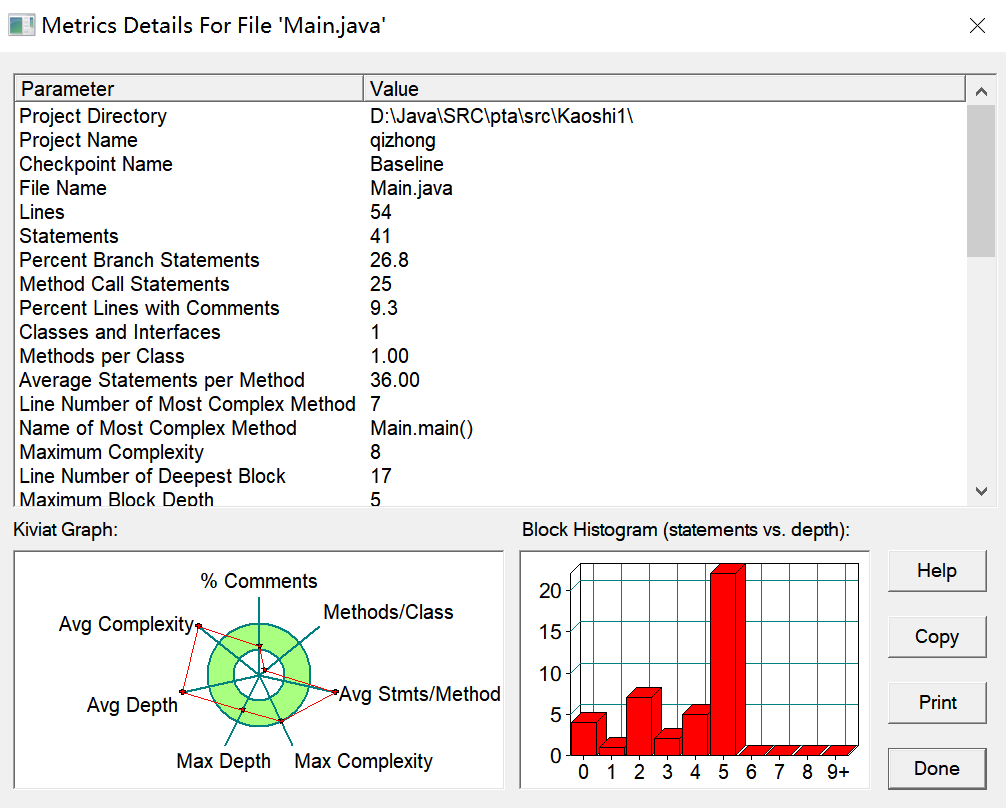Click the Avg Stmts/Method axis label
1006x808 pixels.
click(x=420, y=694)
